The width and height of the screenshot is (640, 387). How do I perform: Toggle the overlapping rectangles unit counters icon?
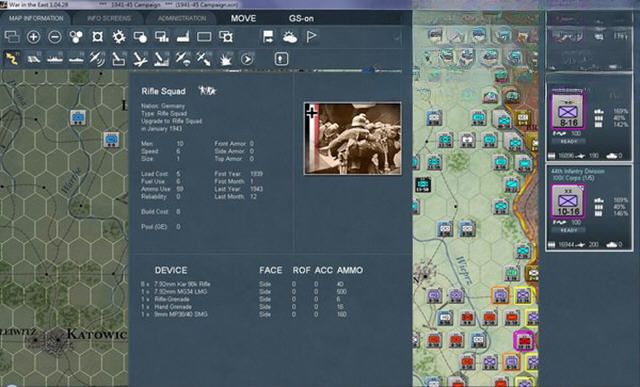tap(12, 37)
